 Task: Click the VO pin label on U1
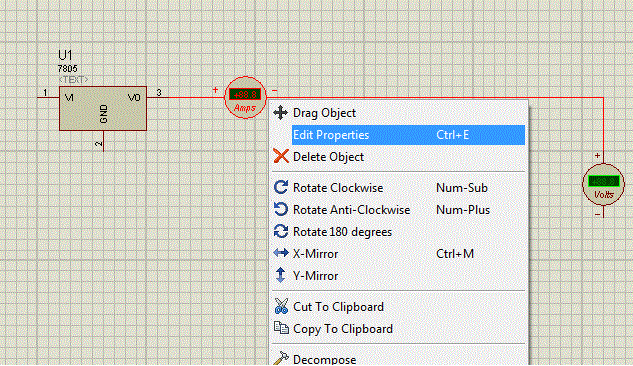click(134, 97)
